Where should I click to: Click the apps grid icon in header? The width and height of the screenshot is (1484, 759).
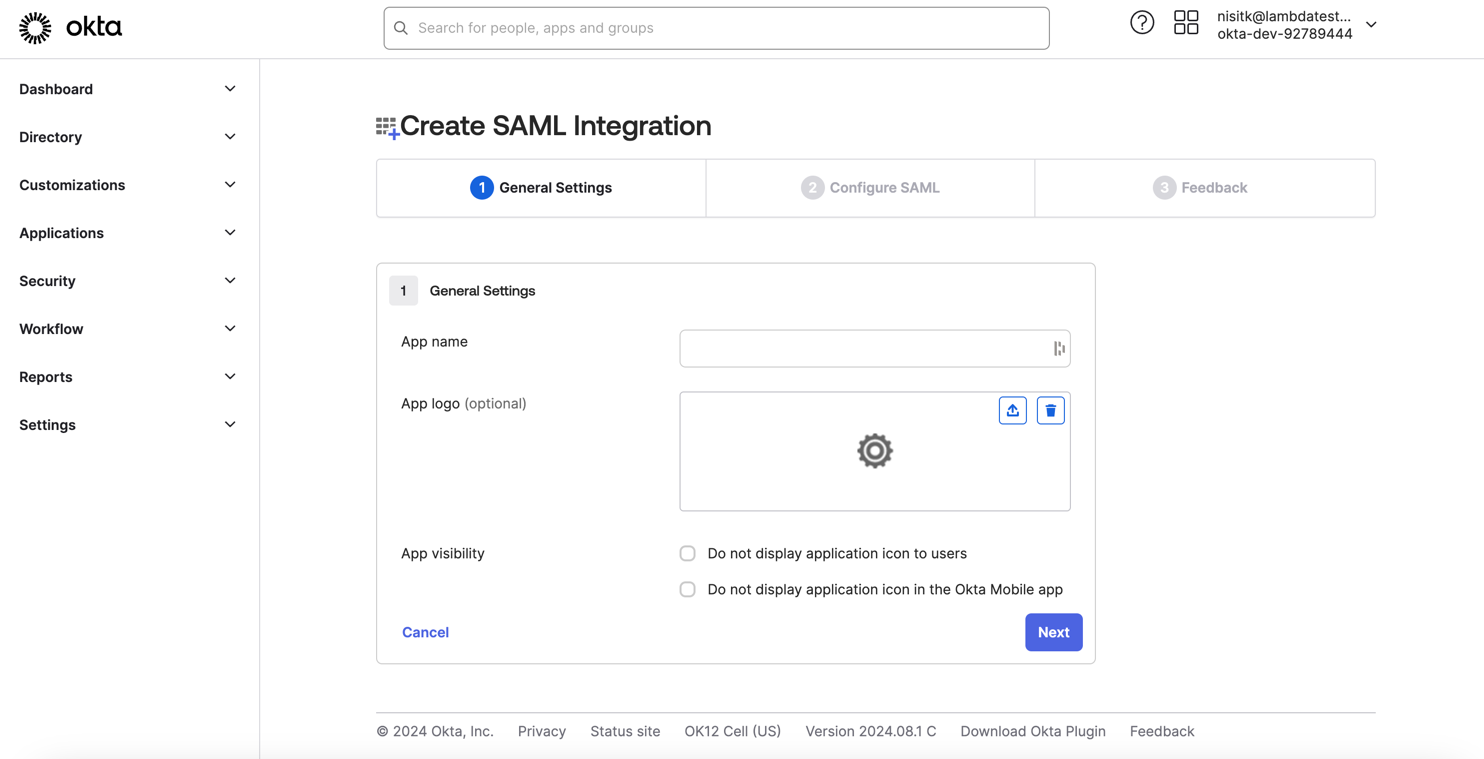(x=1186, y=21)
